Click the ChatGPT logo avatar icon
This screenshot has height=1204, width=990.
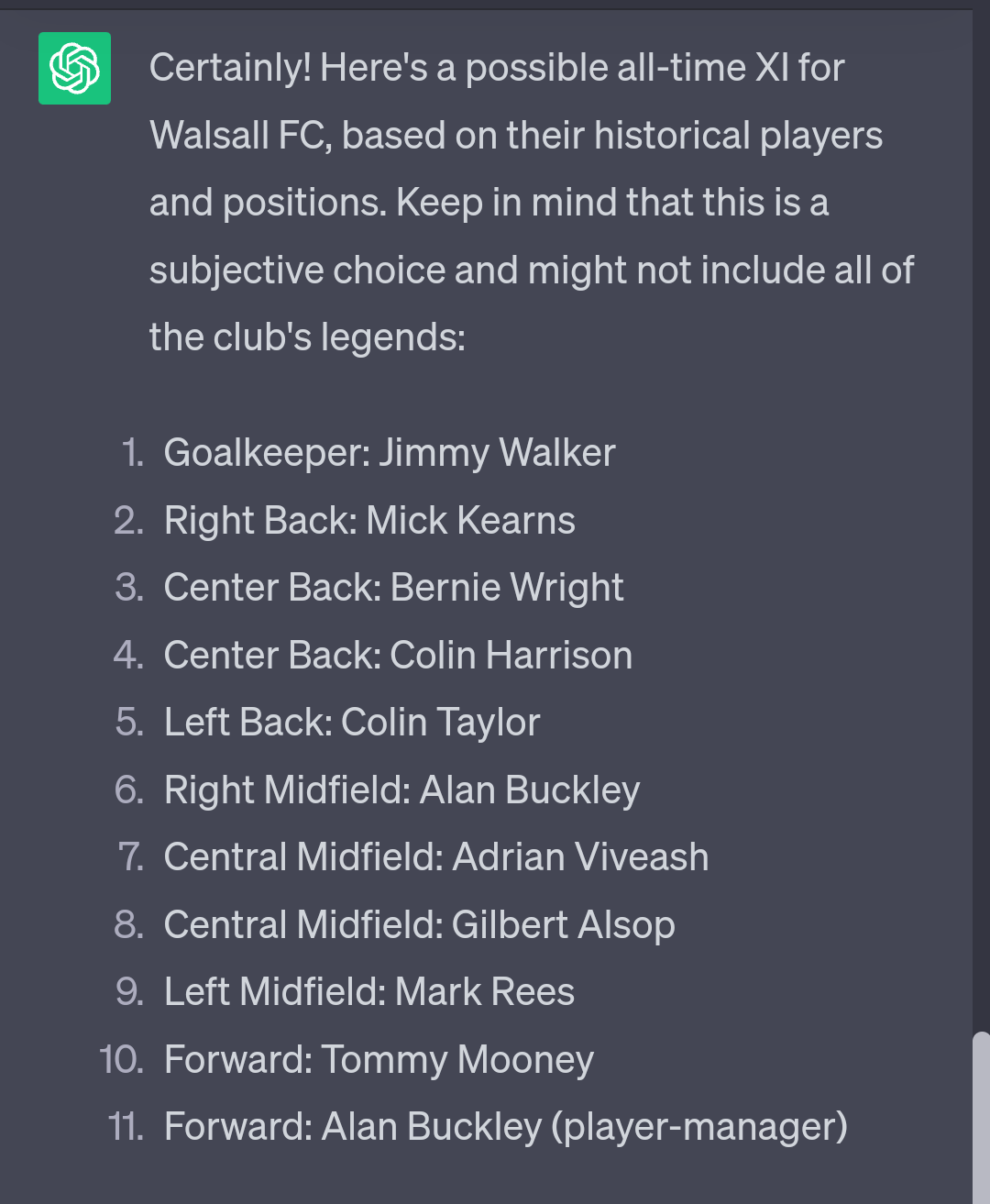[74, 68]
